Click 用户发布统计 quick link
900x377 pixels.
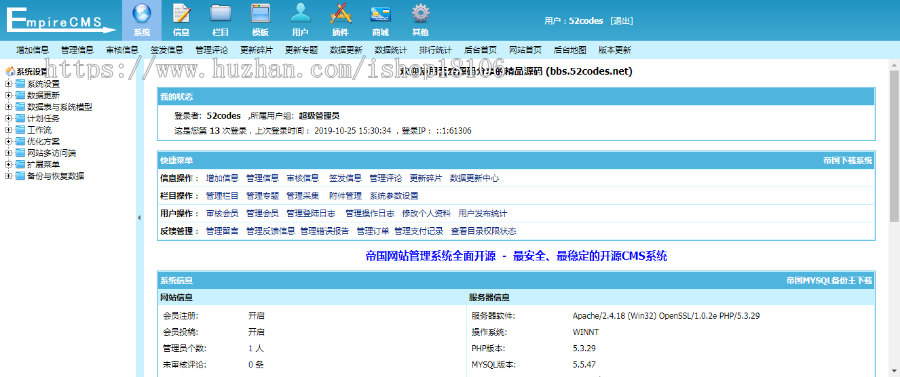[483, 213]
